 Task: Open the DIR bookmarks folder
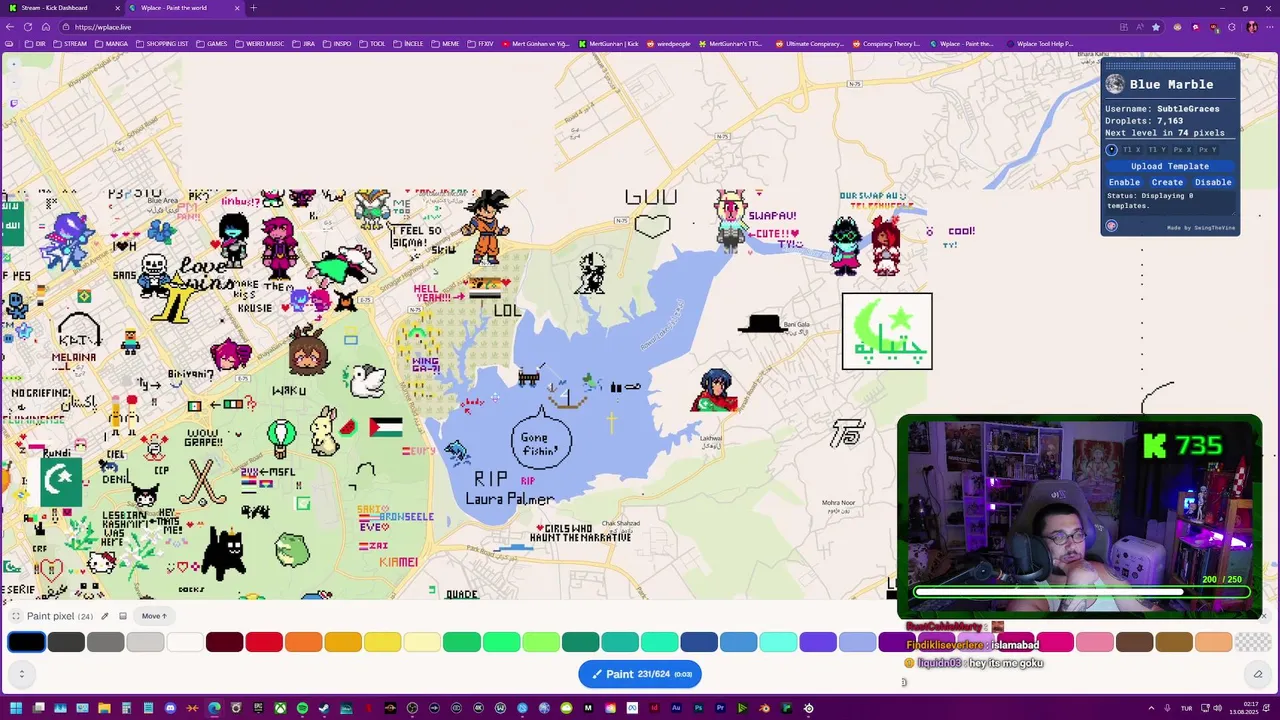pyautogui.click(x=33, y=44)
